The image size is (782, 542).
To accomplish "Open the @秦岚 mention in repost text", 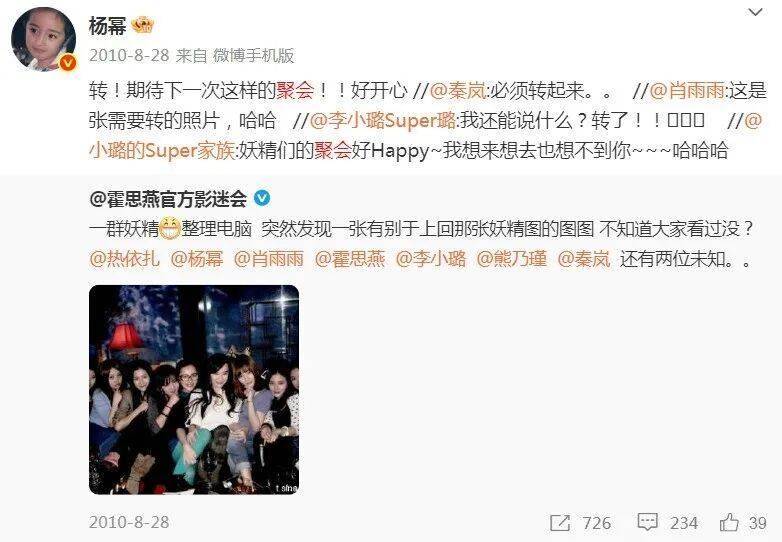I will click(457, 90).
